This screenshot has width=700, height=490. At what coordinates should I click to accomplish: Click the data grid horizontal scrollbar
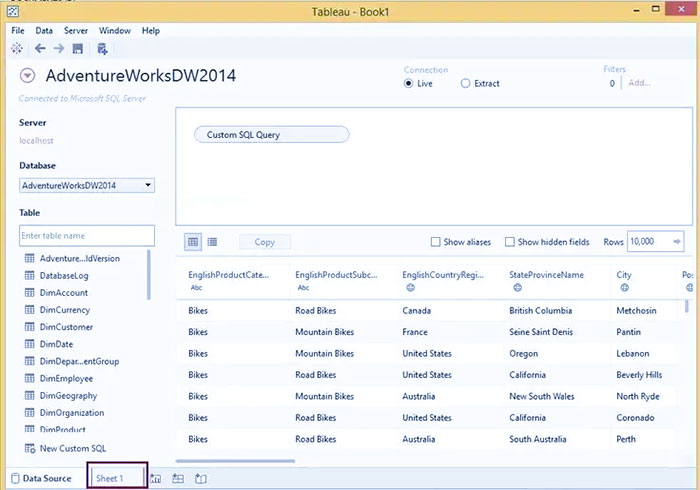point(235,461)
